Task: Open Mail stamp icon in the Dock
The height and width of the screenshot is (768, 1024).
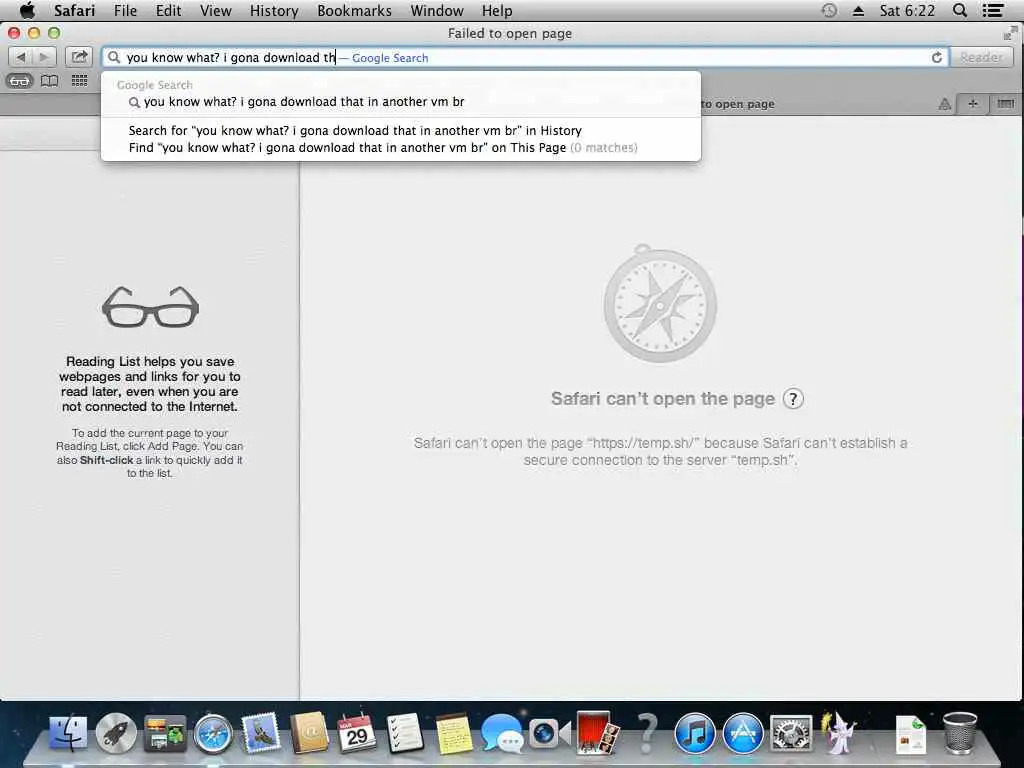Action: pos(261,733)
